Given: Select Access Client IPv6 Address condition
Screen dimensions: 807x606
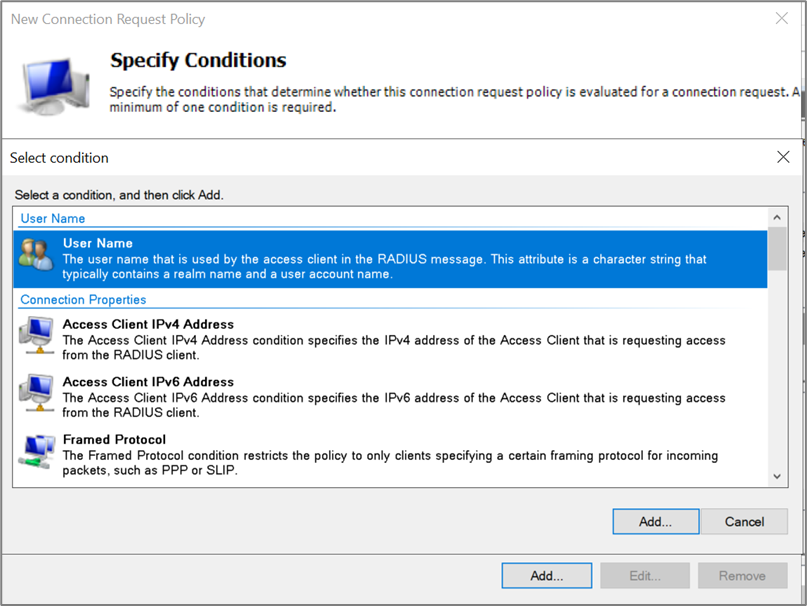Looking at the screenshot, I should pyautogui.click(x=148, y=382).
